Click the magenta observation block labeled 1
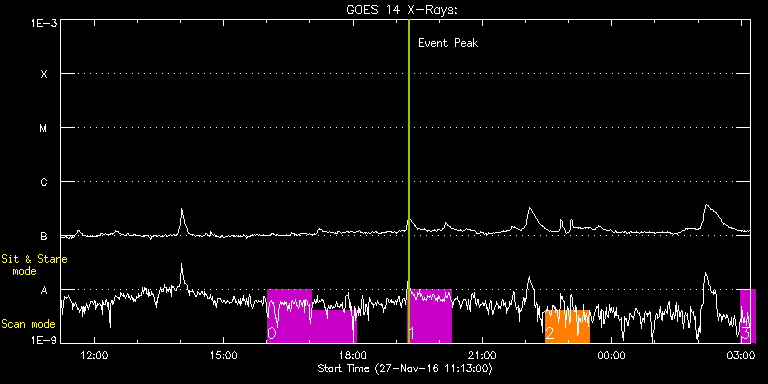This screenshot has width=768, height=384. [431, 316]
